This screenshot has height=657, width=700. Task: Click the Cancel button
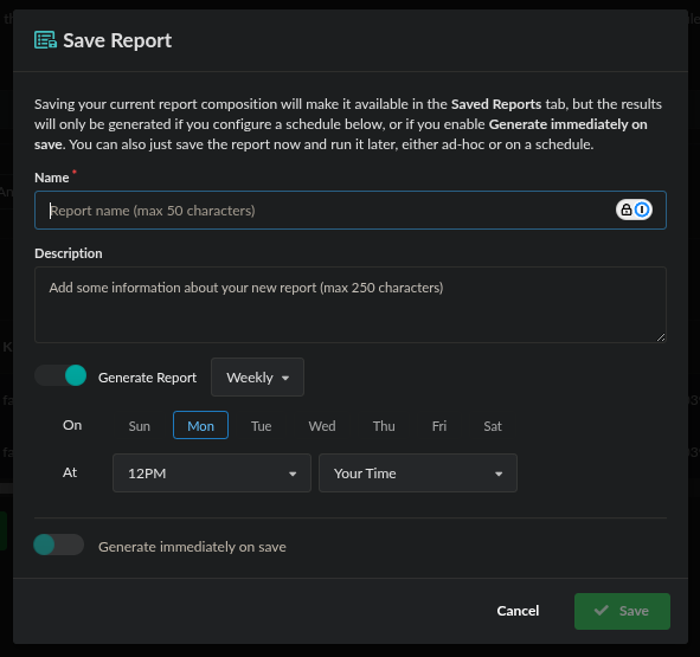point(518,611)
